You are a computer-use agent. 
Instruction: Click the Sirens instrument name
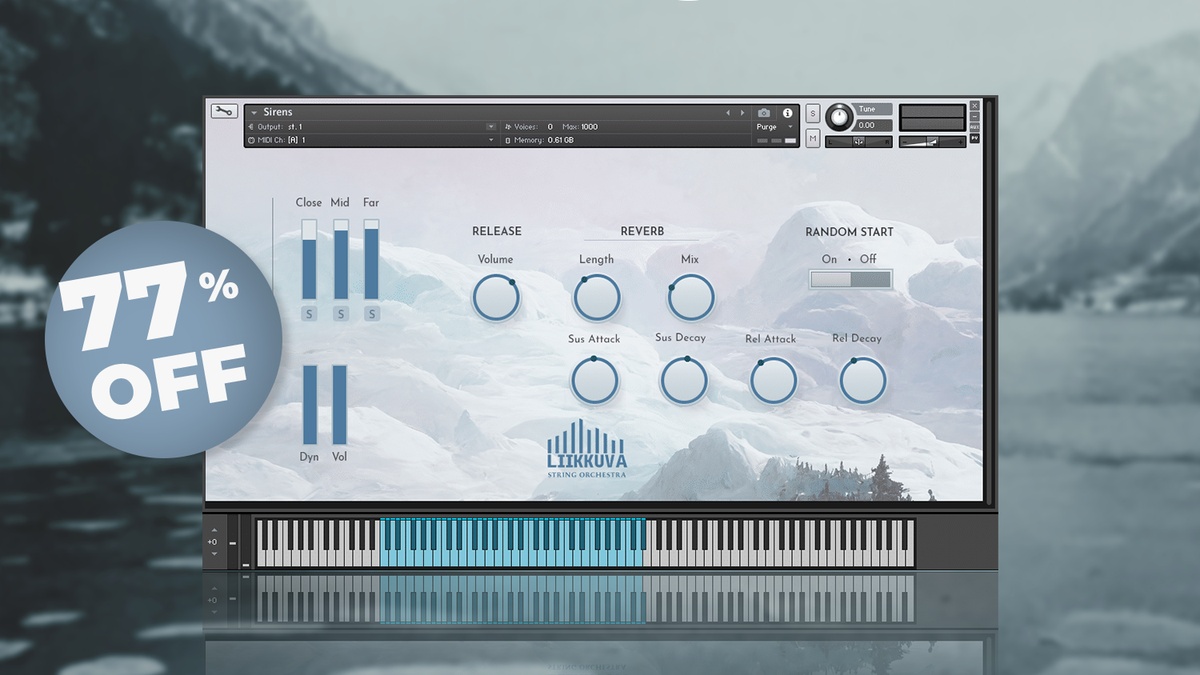point(278,112)
